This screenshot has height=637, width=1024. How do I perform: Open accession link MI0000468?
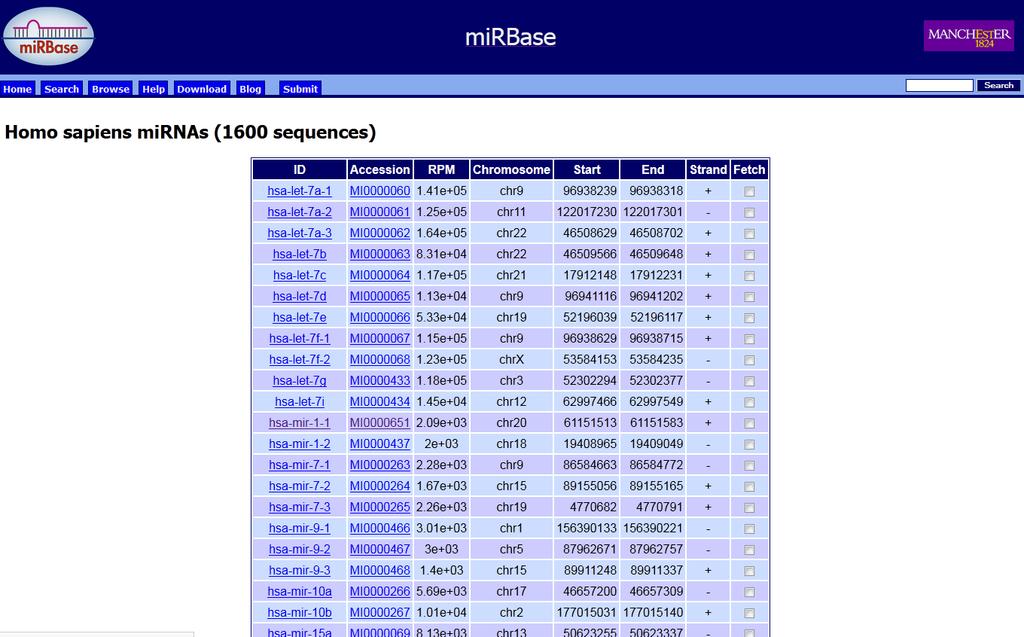[x=379, y=570]
